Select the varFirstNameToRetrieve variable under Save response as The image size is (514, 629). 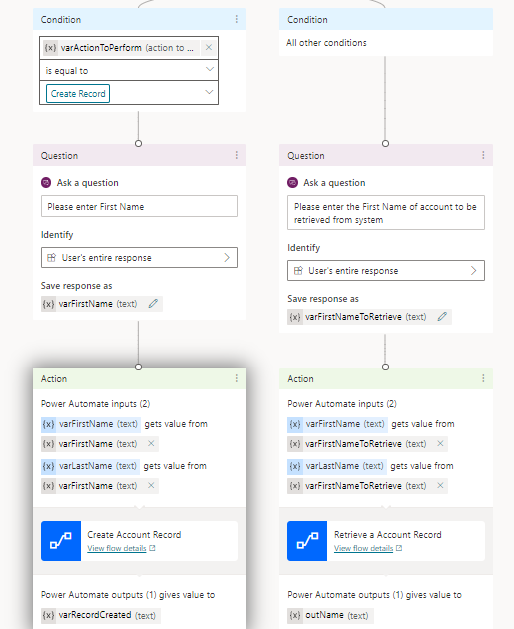(x=358, y=317)
